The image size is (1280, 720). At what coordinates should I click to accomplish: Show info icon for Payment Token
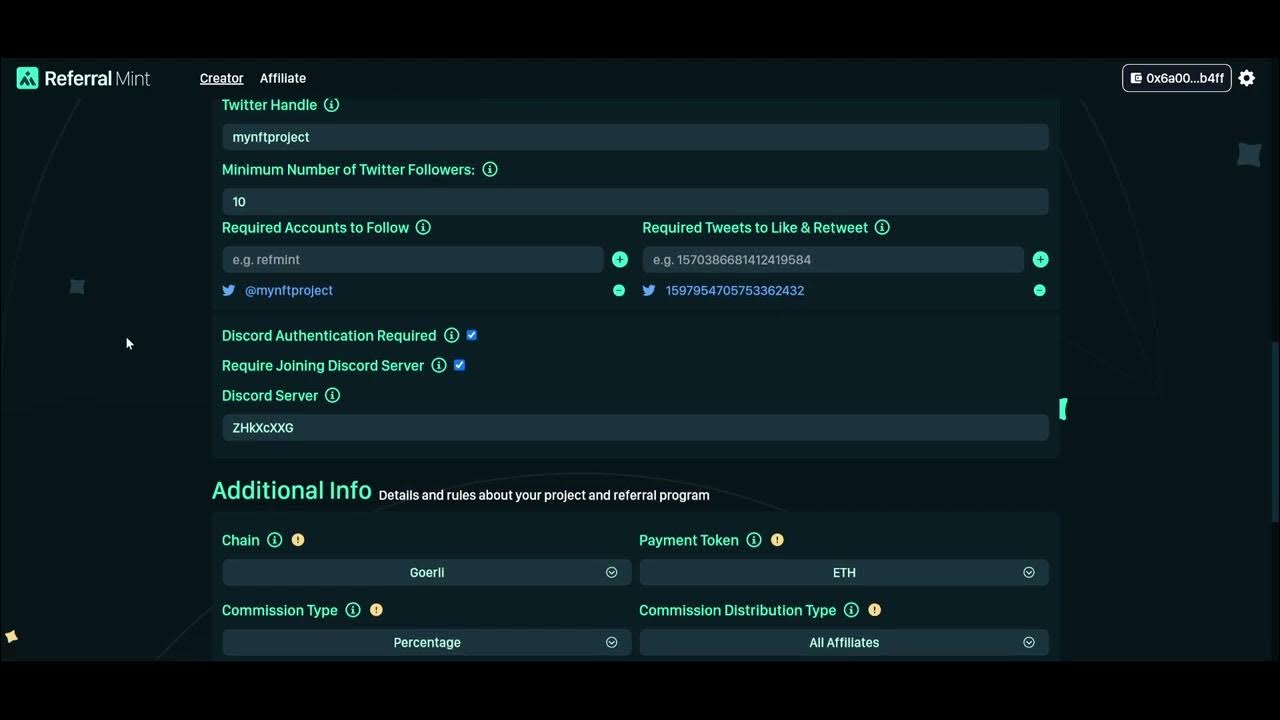click(754, 540)
